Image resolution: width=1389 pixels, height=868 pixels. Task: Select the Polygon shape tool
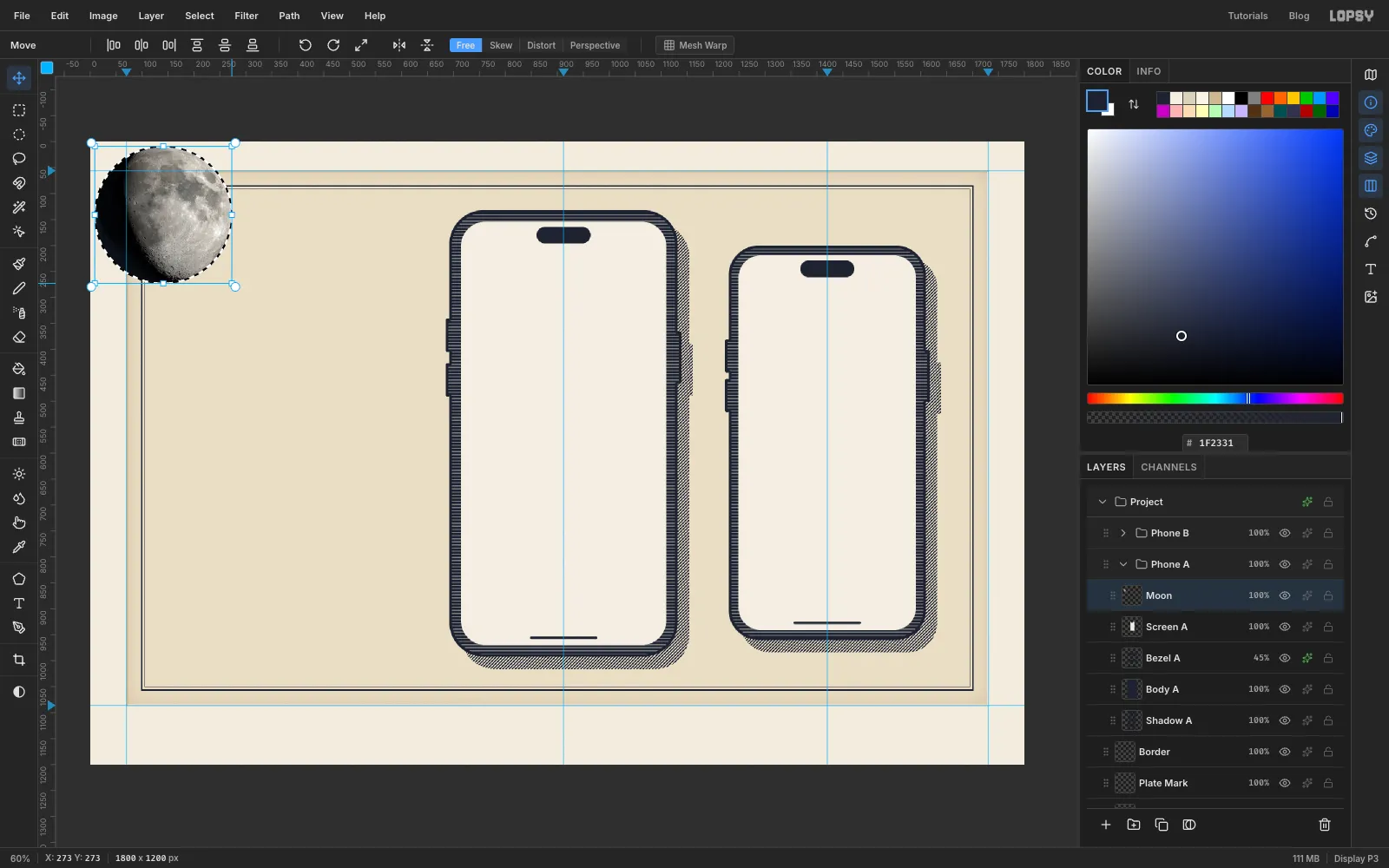pos(19,579)
